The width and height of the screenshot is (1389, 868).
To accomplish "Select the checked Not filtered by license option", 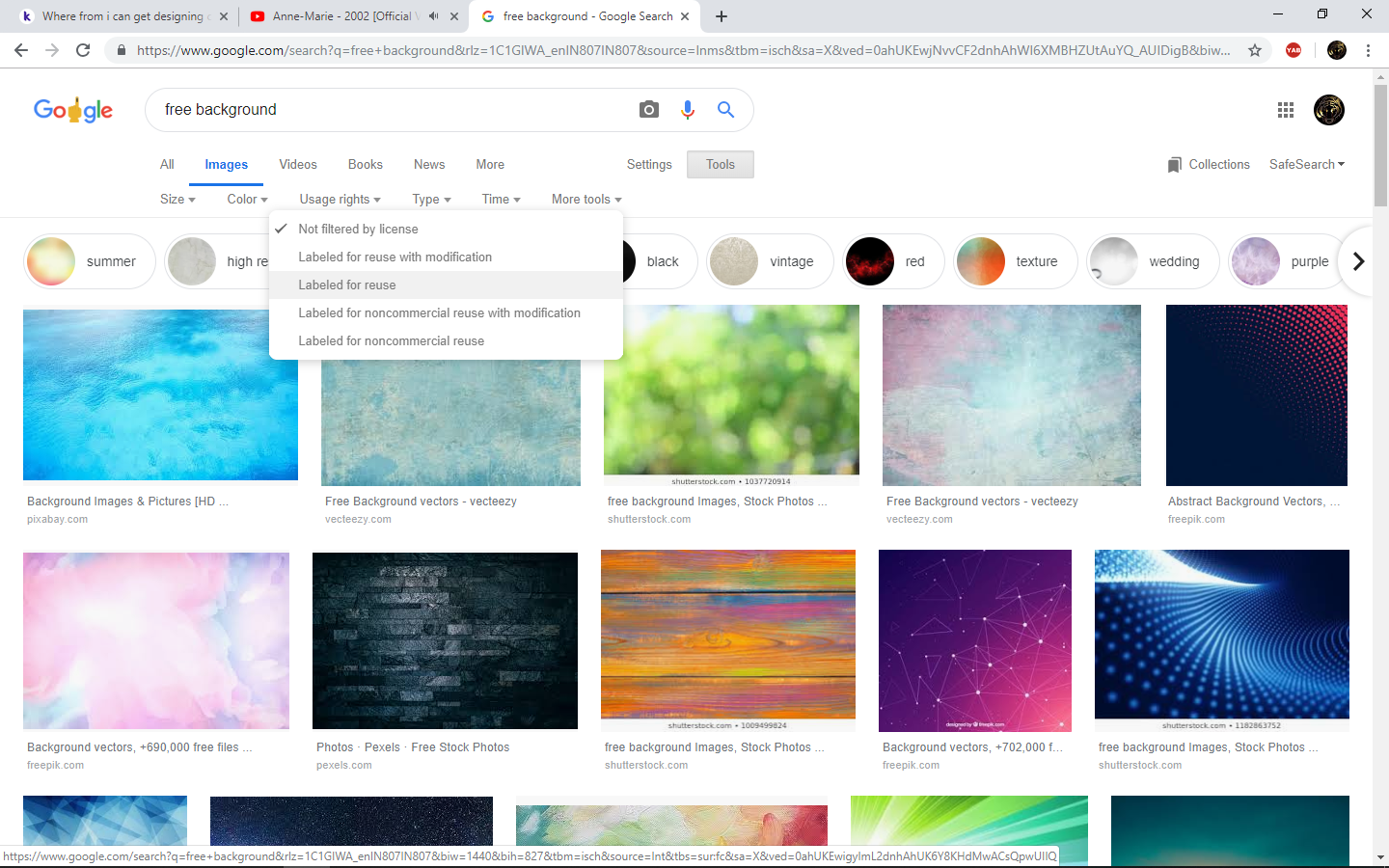I will pos(358,229).
